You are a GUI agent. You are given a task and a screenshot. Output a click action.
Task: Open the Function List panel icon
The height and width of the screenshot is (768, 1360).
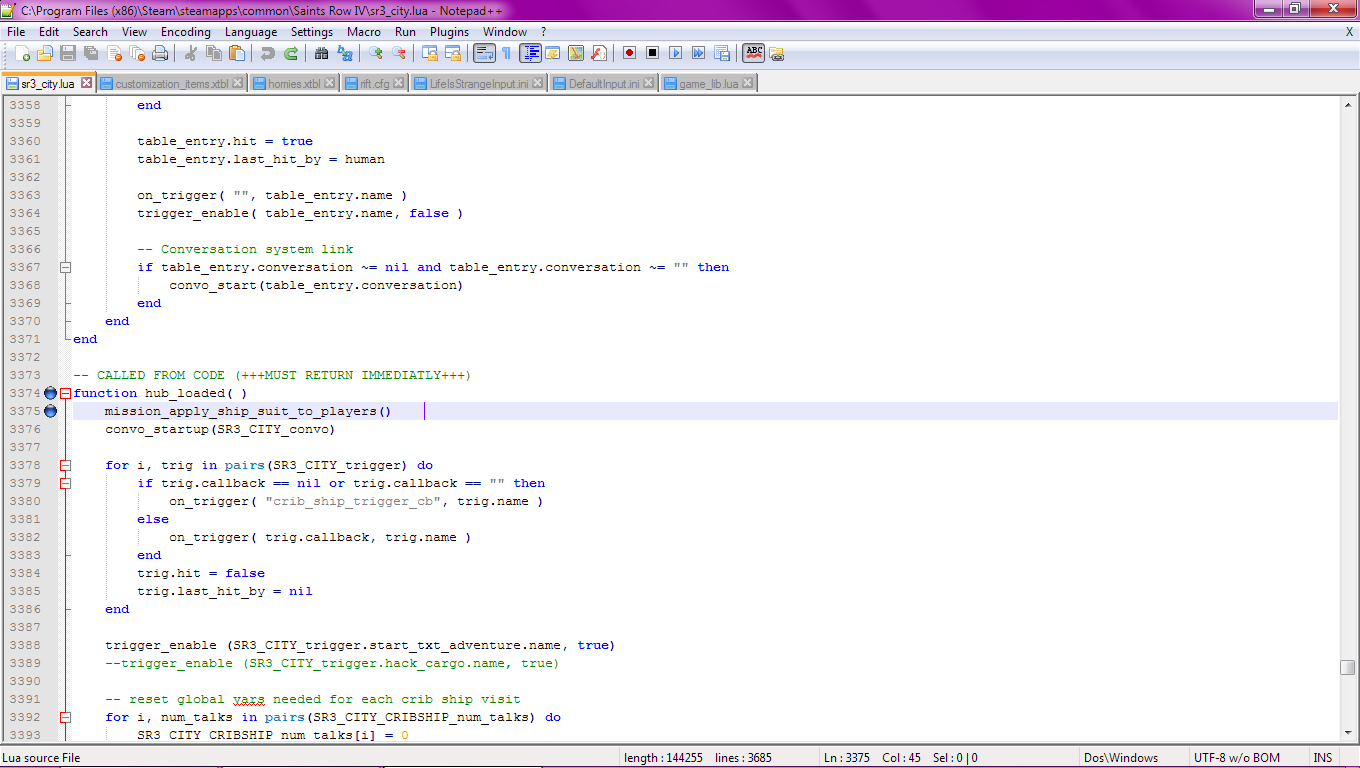[x=598, y=53]
